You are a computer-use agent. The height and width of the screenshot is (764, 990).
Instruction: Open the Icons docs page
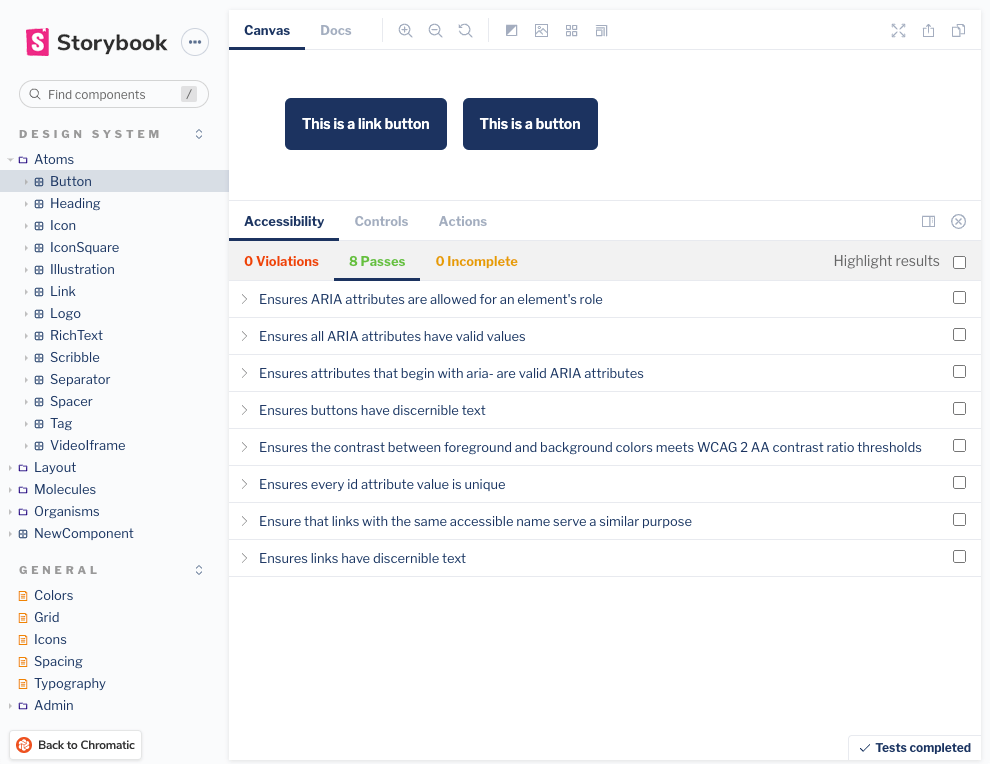(x=50, y=640)
